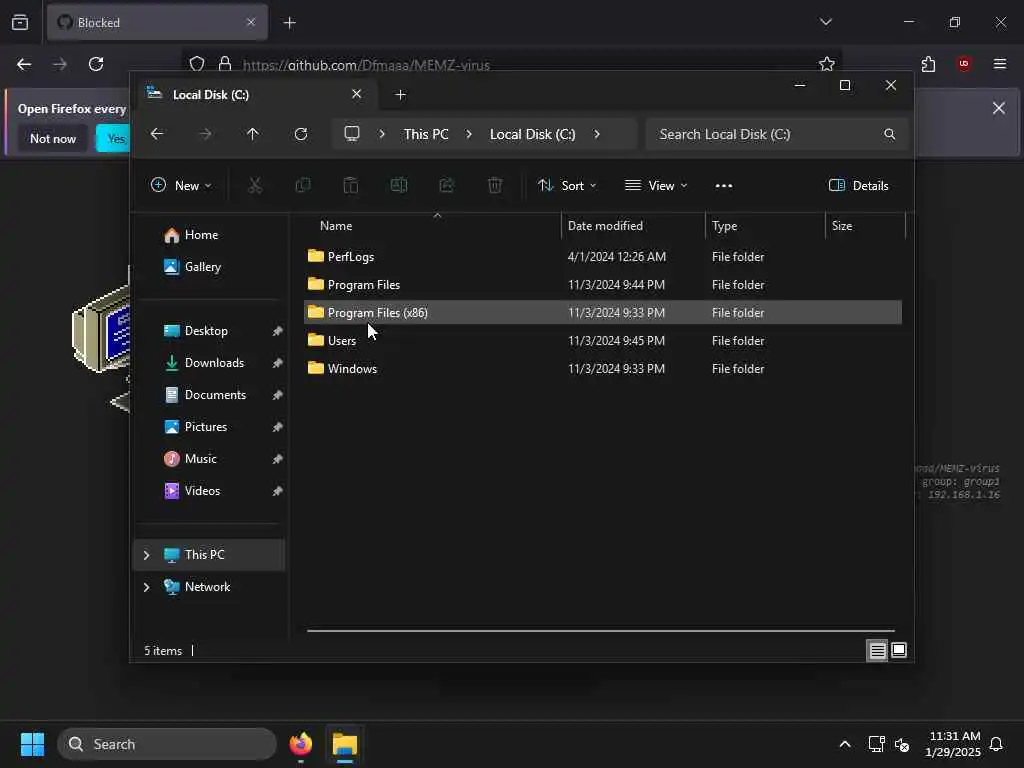Click This PC in the breadcrumb path
The height and width of the screenshot is (768, 1024).
(x=426, y=134)
